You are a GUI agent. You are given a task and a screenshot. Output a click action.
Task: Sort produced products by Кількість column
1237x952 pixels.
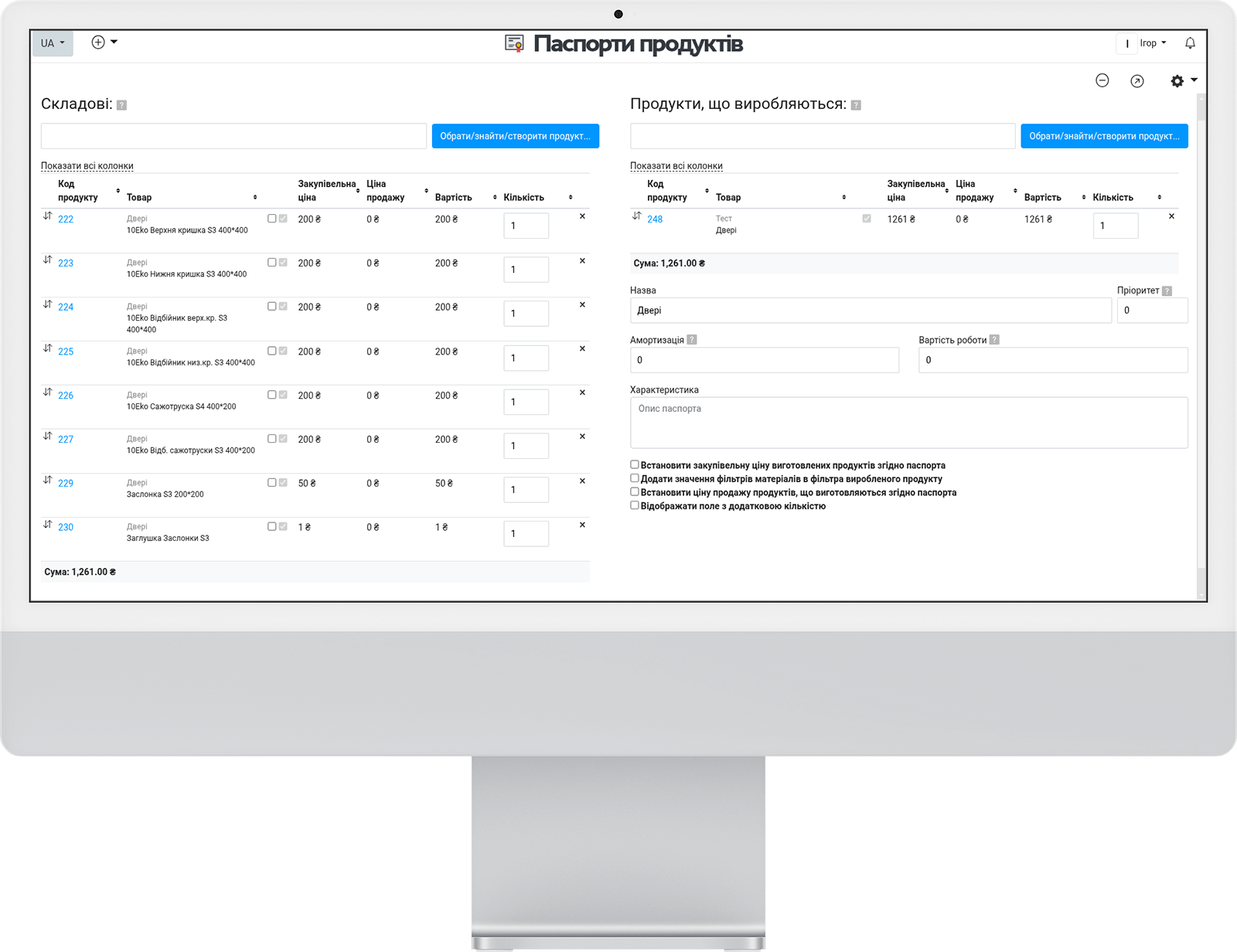pos(1159,198)
